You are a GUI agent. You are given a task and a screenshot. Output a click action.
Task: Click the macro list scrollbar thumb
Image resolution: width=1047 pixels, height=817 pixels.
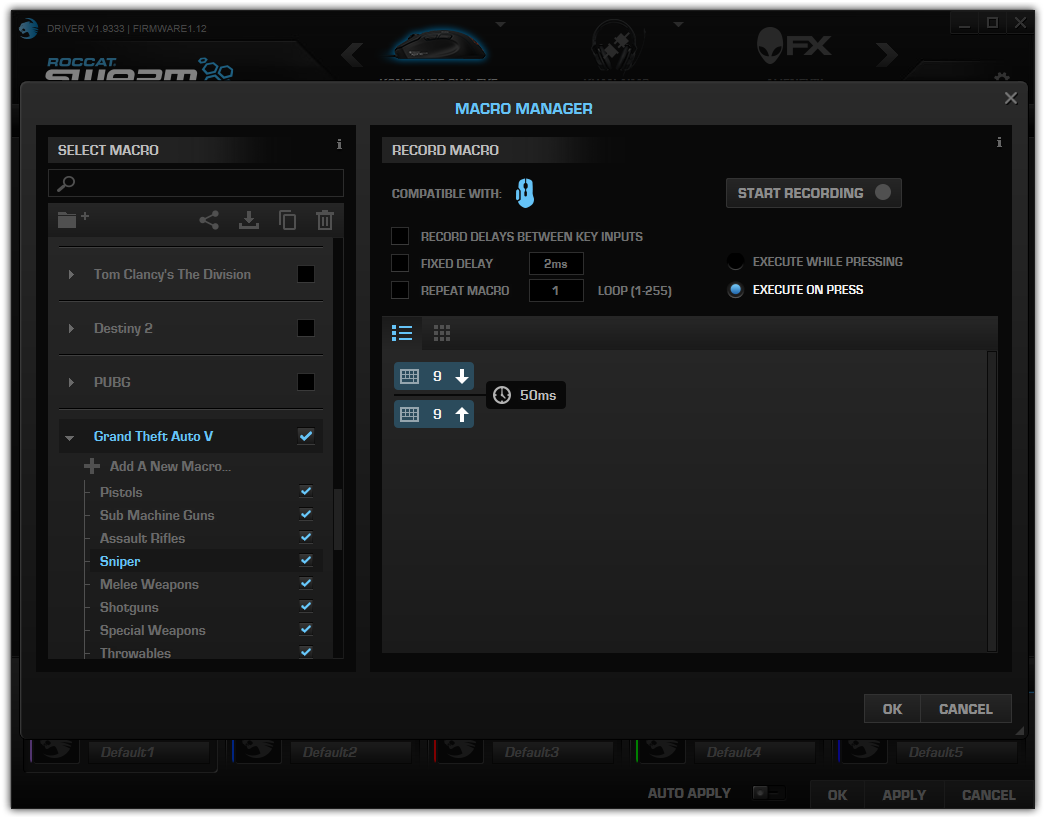tap(338, 519)
